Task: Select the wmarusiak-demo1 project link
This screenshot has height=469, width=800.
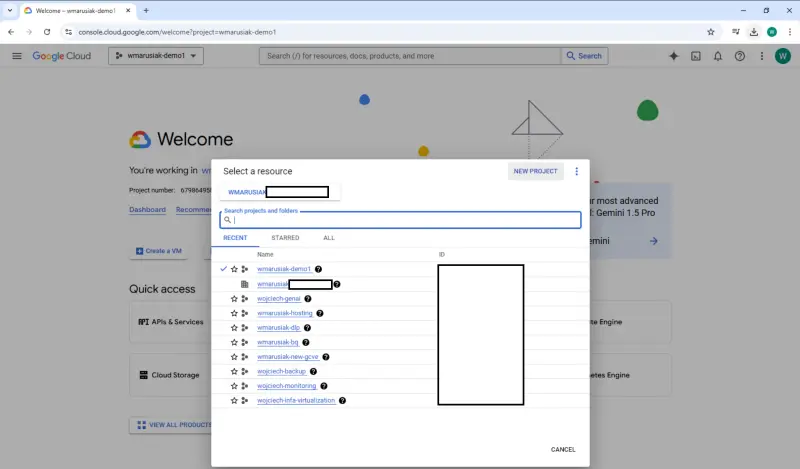Action: click(284, 269)
